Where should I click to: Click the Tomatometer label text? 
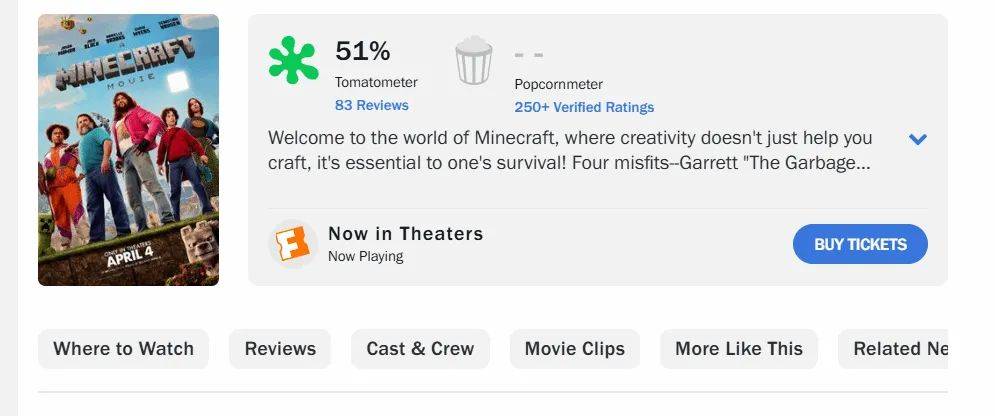[376, 82]
